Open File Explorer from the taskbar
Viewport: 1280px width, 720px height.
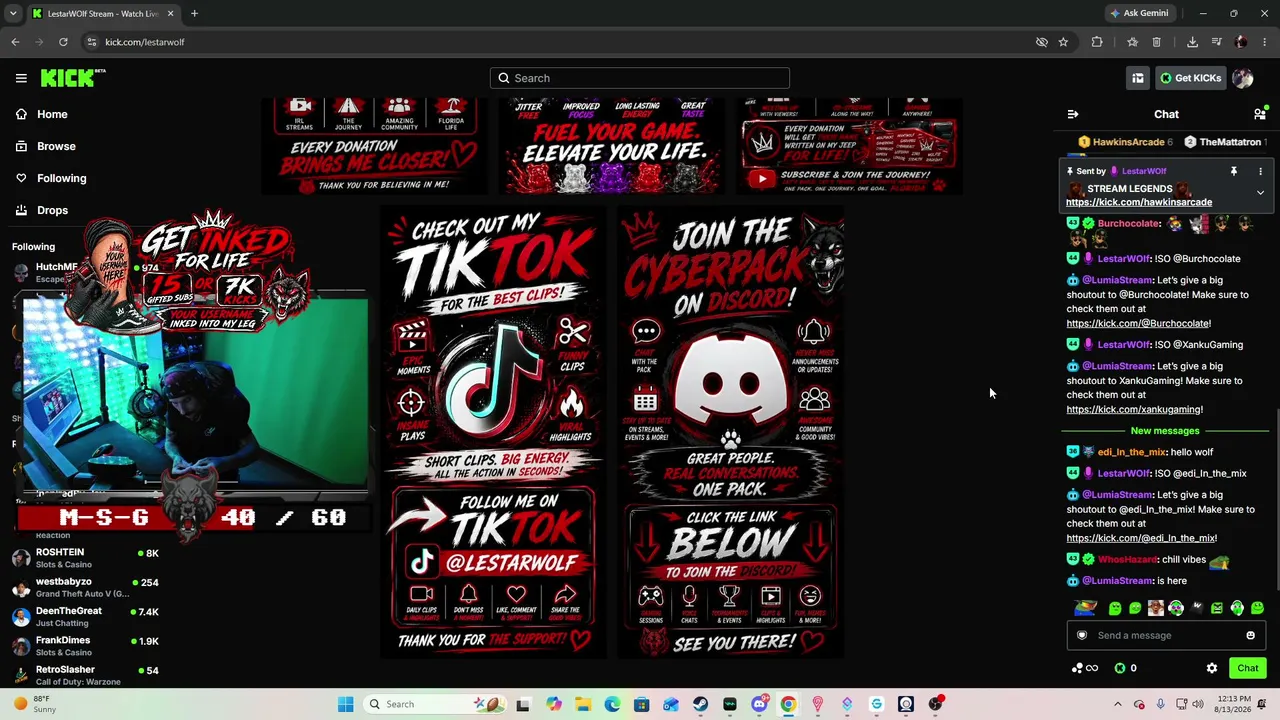[x=583, y=704]
